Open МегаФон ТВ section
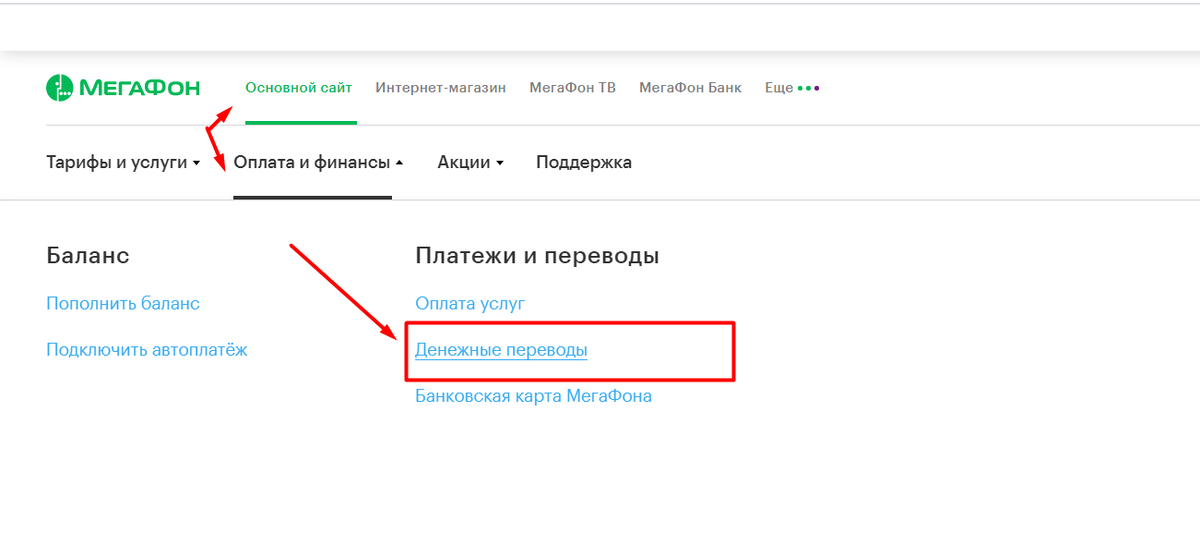Screen dimensions: 1200x557 pos(572,88)
